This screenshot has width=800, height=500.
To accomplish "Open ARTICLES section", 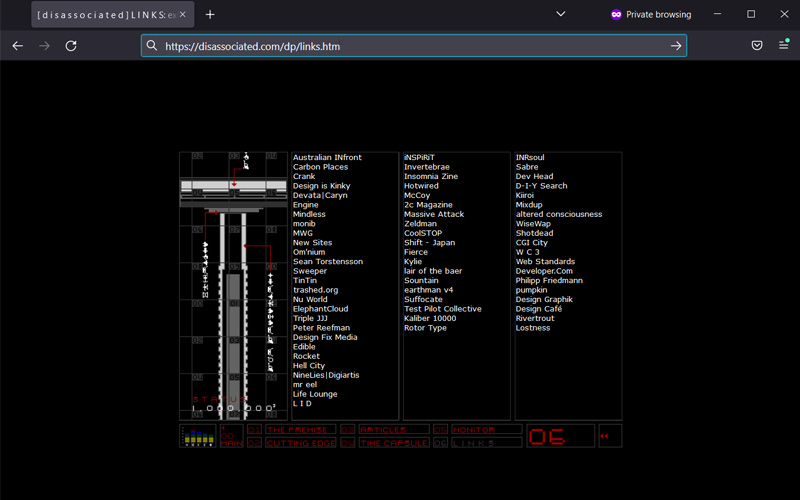I will click(x=394, y=430).
